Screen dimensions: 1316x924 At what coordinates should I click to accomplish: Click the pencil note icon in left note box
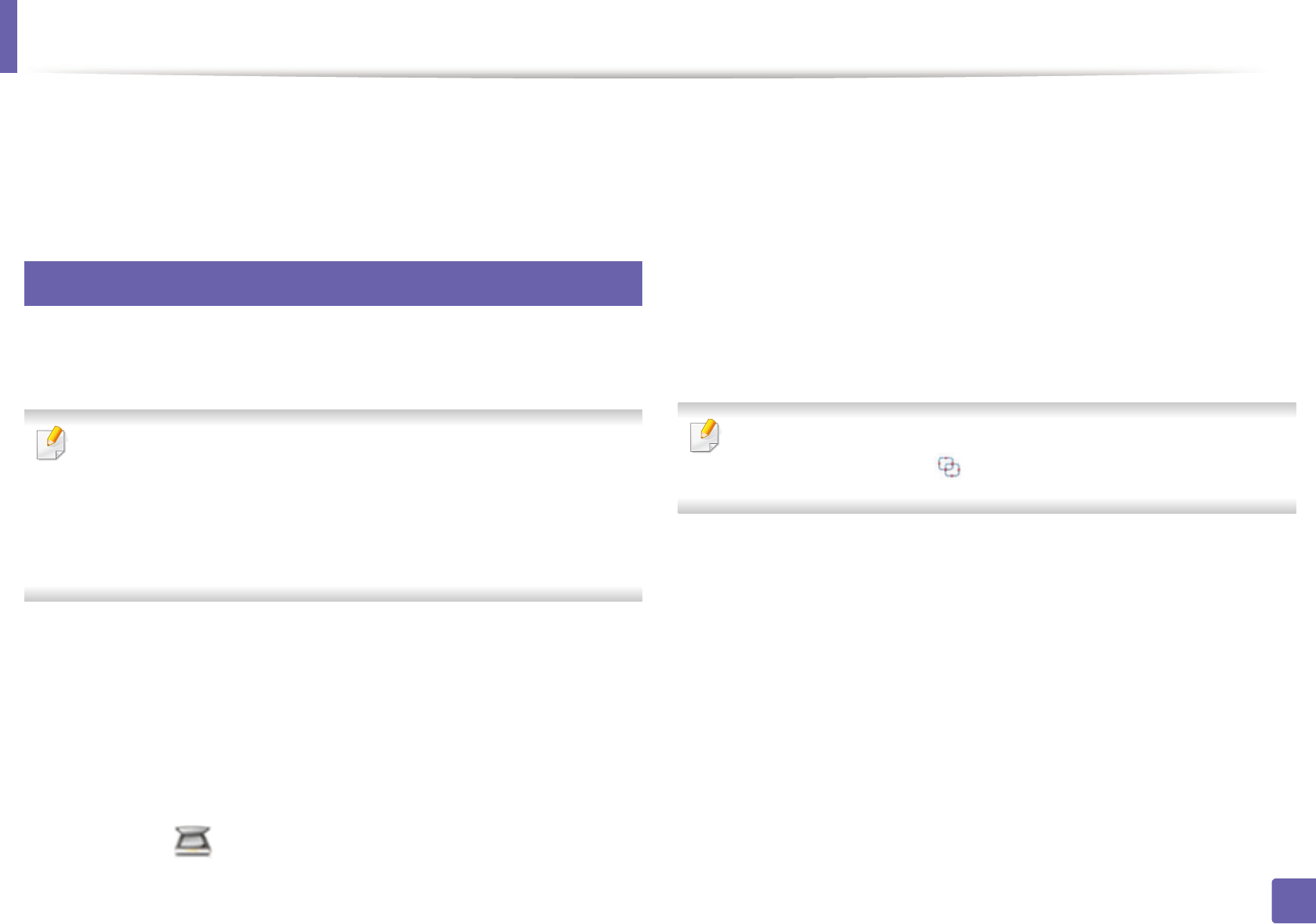point(52,443)
